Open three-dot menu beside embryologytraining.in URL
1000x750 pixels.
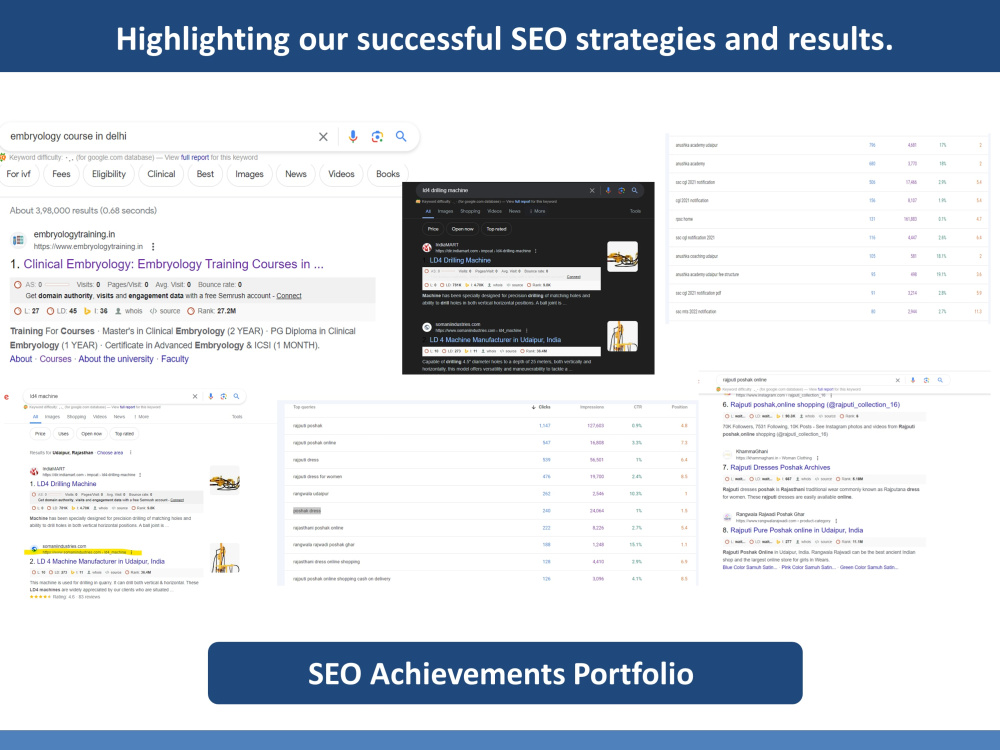pos(153,246)
